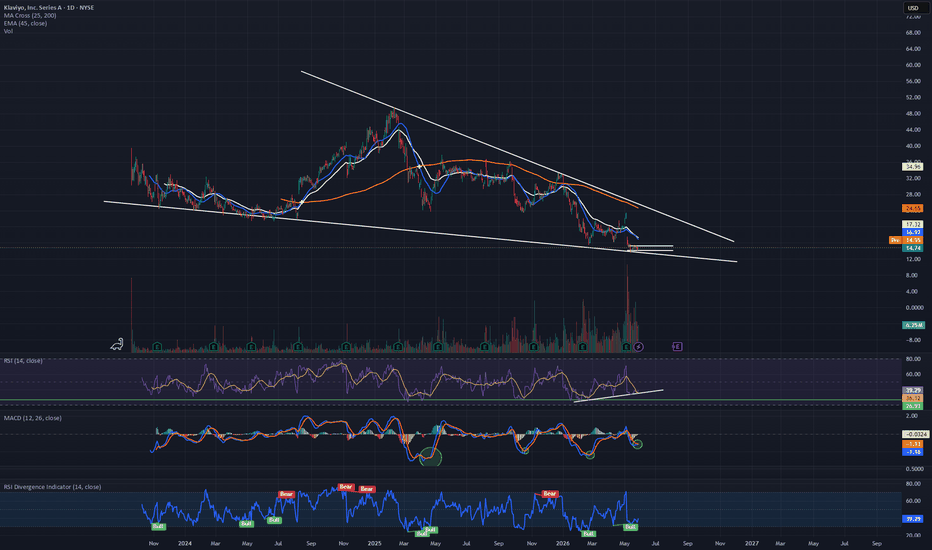Screen dimensions: 932x550
Task: Click the orange 24.65 price scale label
Action: (x=912, y=208)
